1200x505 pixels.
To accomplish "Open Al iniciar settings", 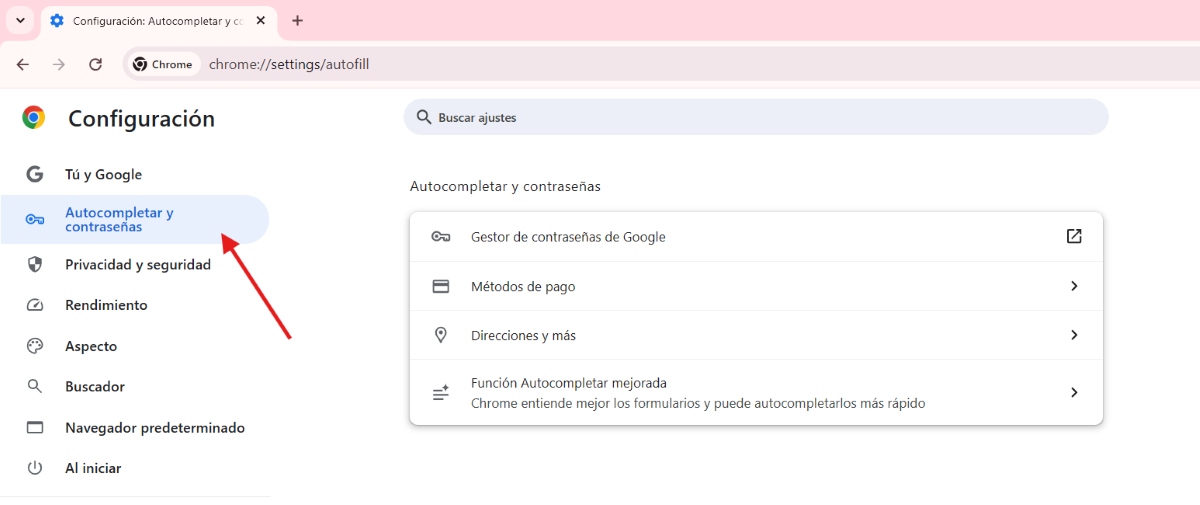I will 135,468.
